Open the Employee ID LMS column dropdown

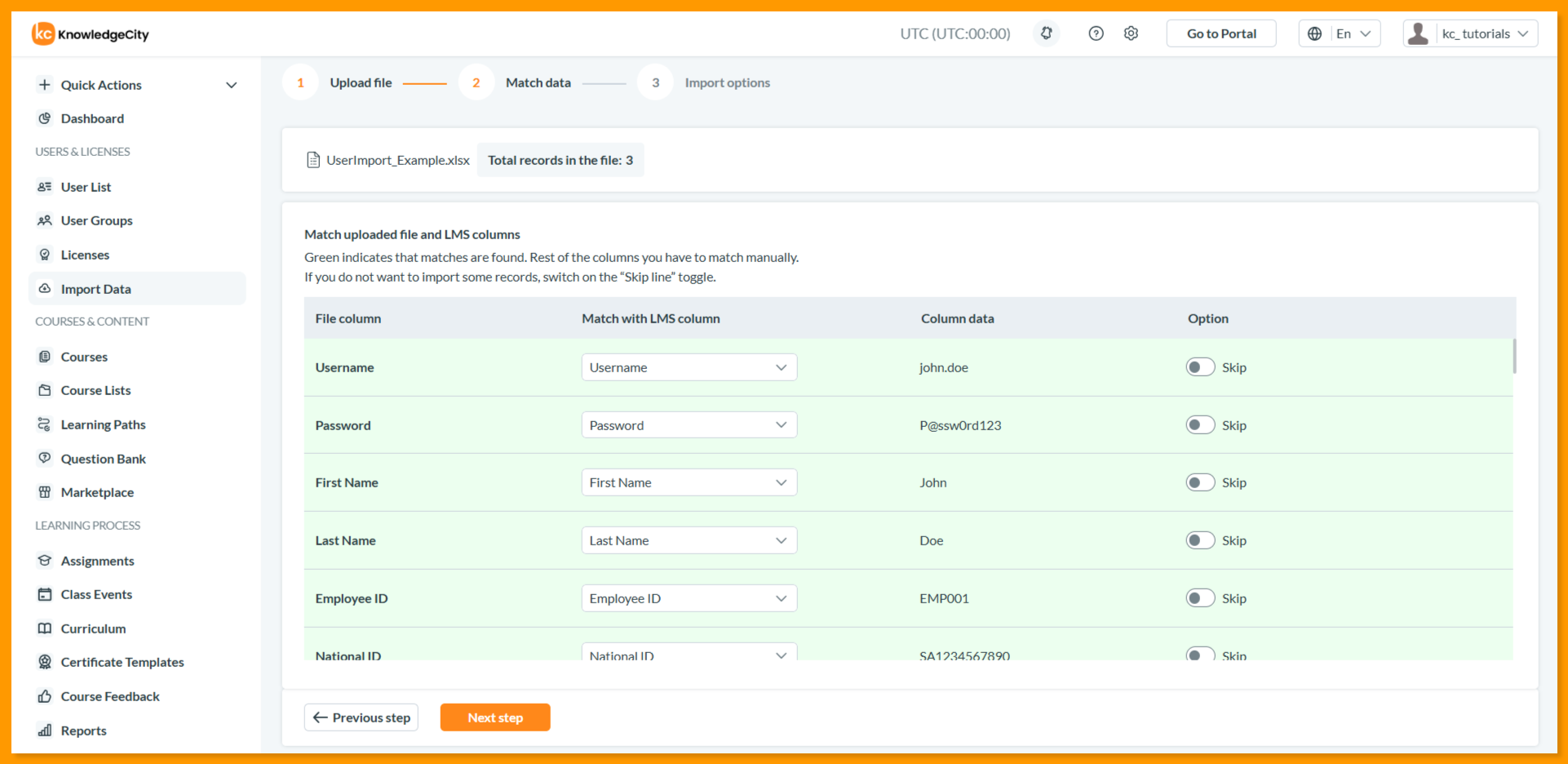coord(689,598)
